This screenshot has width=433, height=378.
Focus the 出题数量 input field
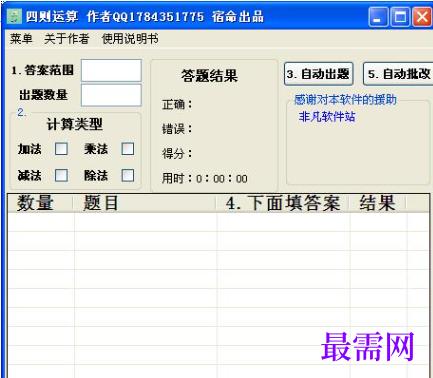(111, 95)
